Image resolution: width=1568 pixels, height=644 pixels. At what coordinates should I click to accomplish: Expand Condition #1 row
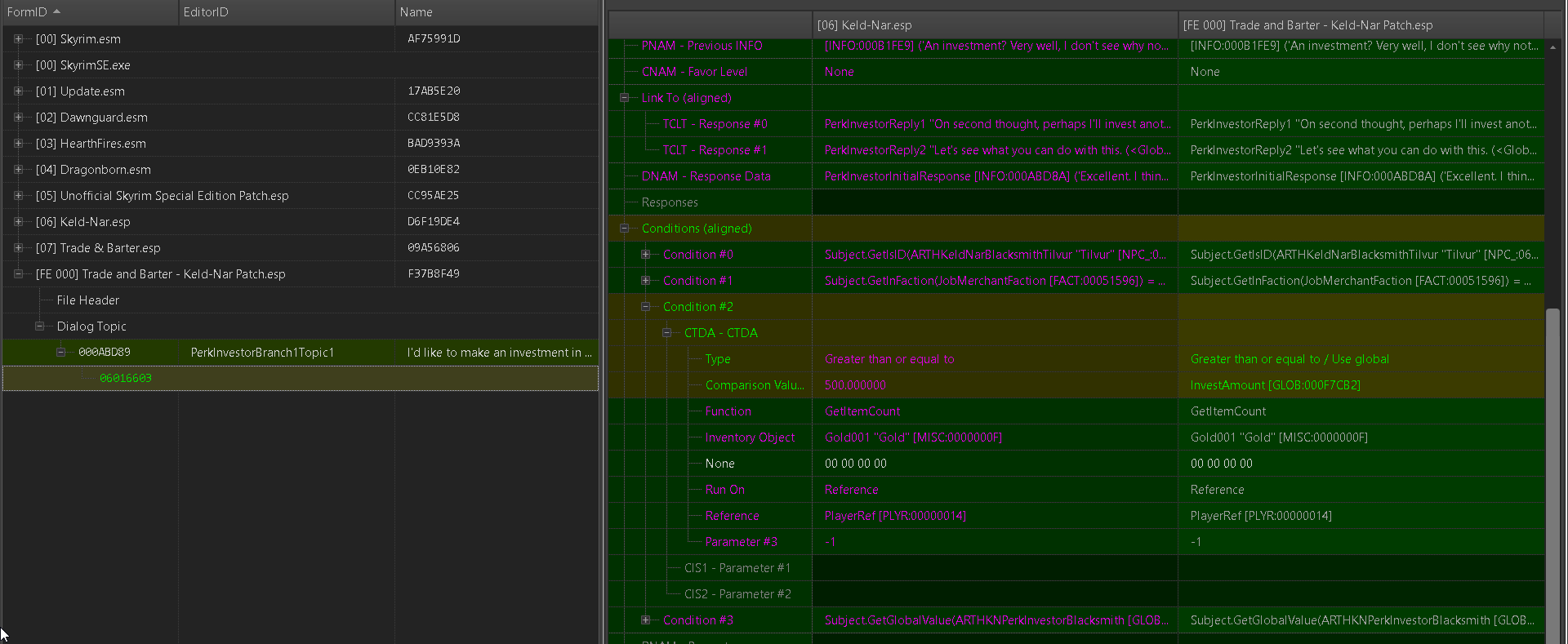[x=645, y=281]
